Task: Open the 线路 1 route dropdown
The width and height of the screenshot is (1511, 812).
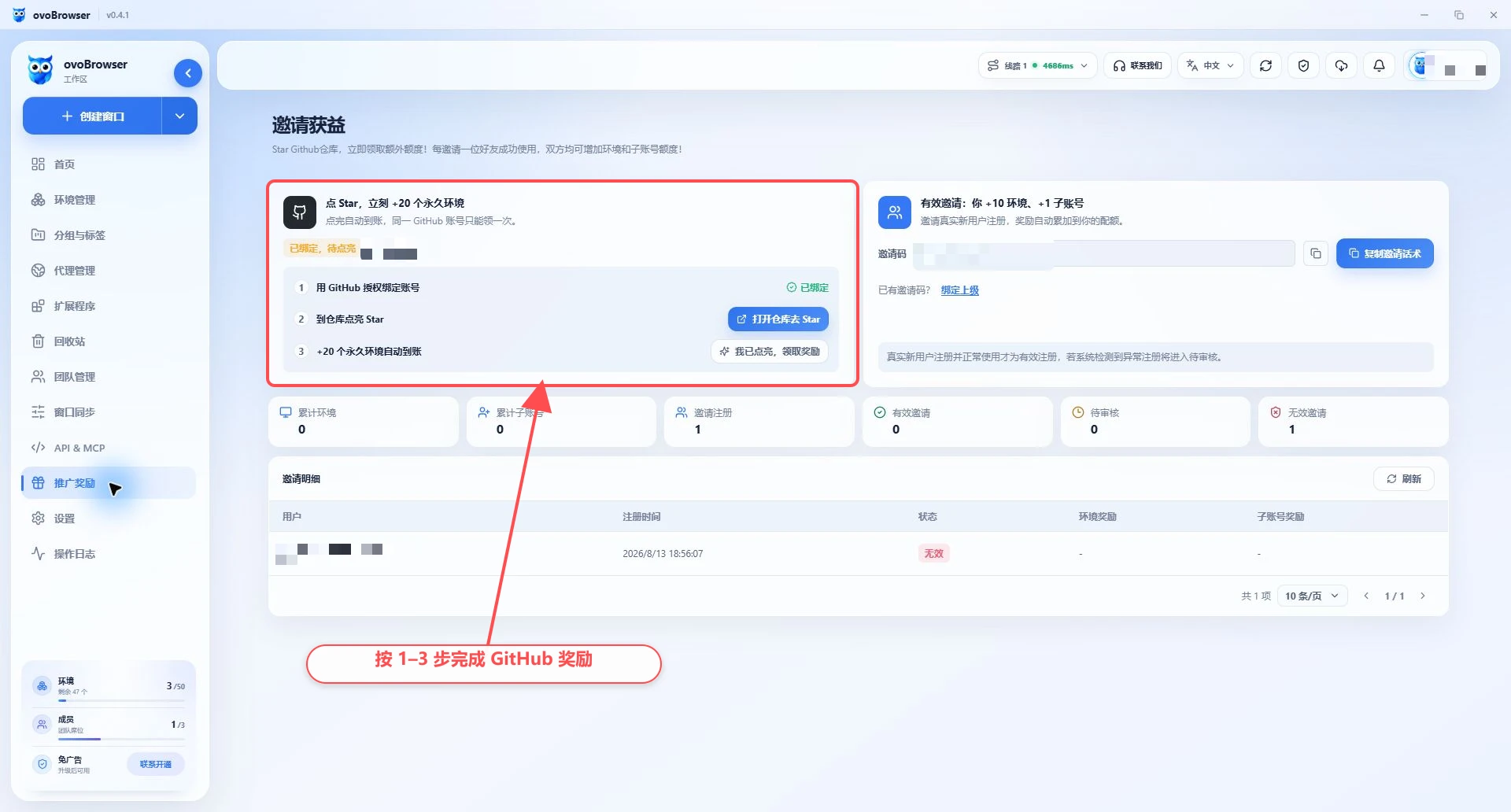Action: (1037, 65)
